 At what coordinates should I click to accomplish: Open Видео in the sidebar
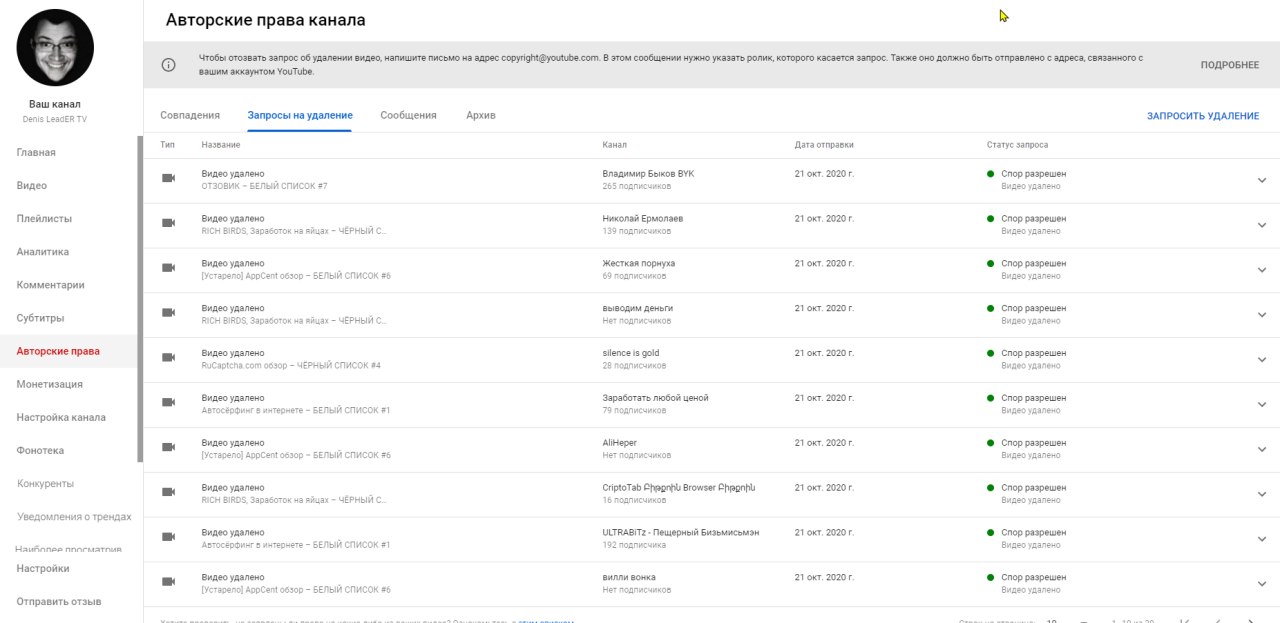tap(32, 185)
